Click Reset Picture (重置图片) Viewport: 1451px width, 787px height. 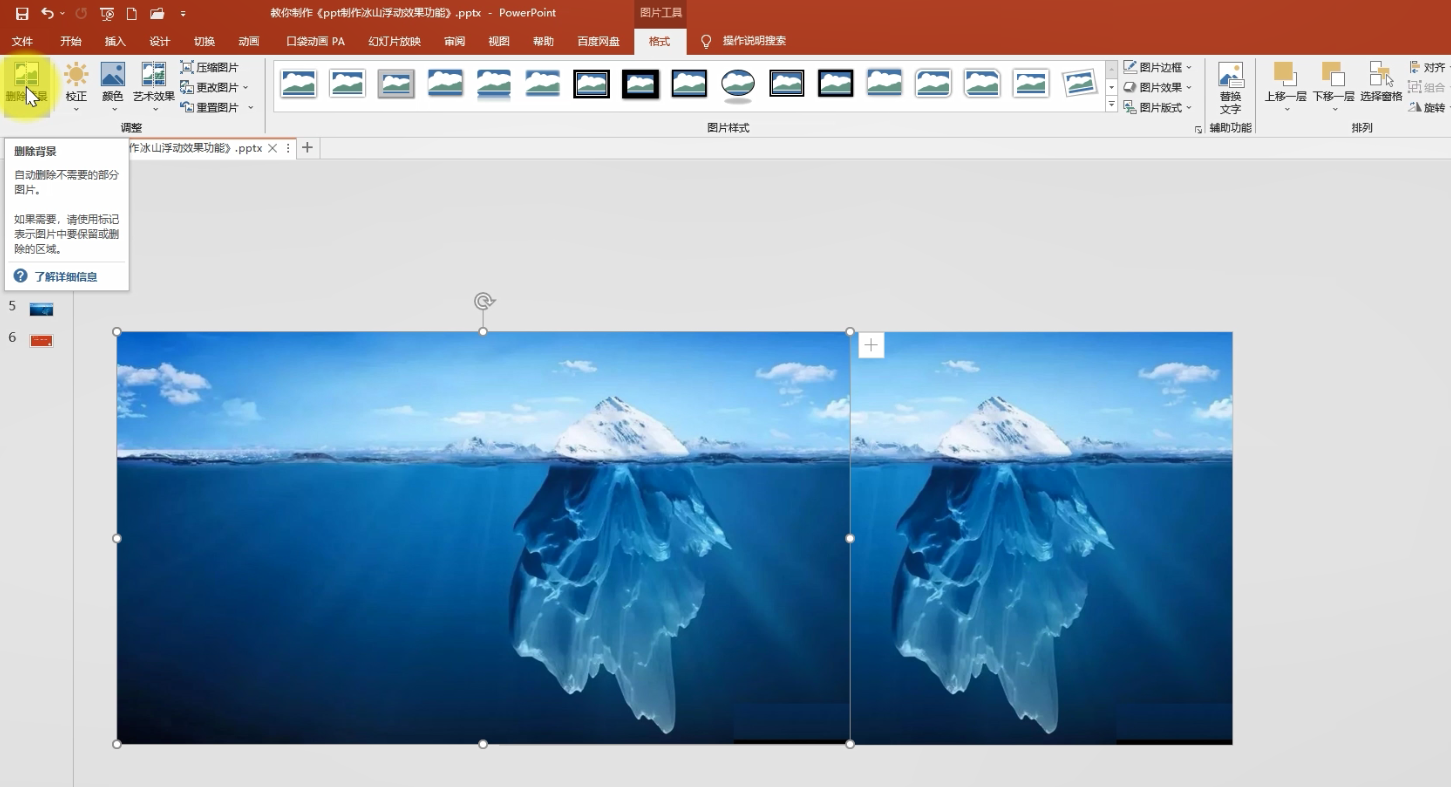[216, 107]
